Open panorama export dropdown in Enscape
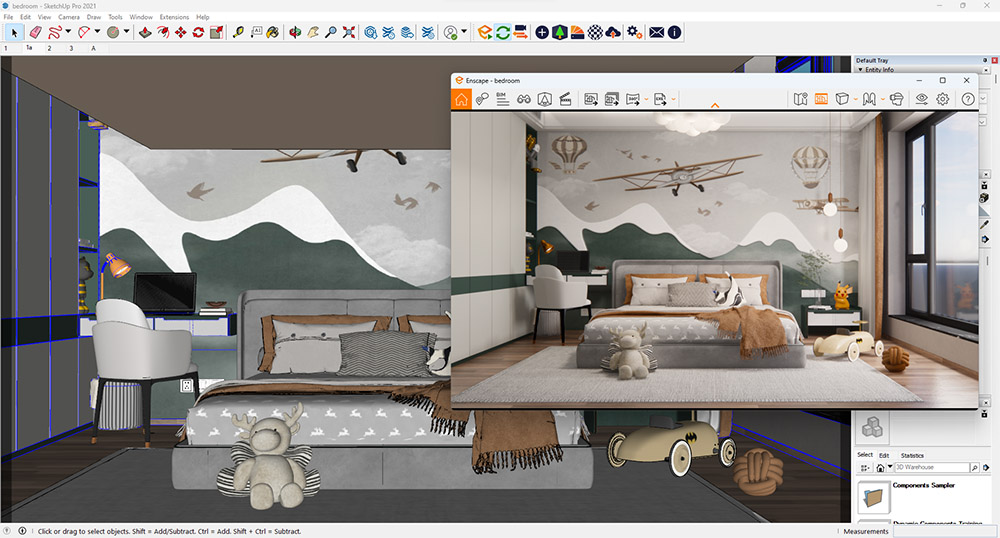1000x538 pixels. [646, 99]
